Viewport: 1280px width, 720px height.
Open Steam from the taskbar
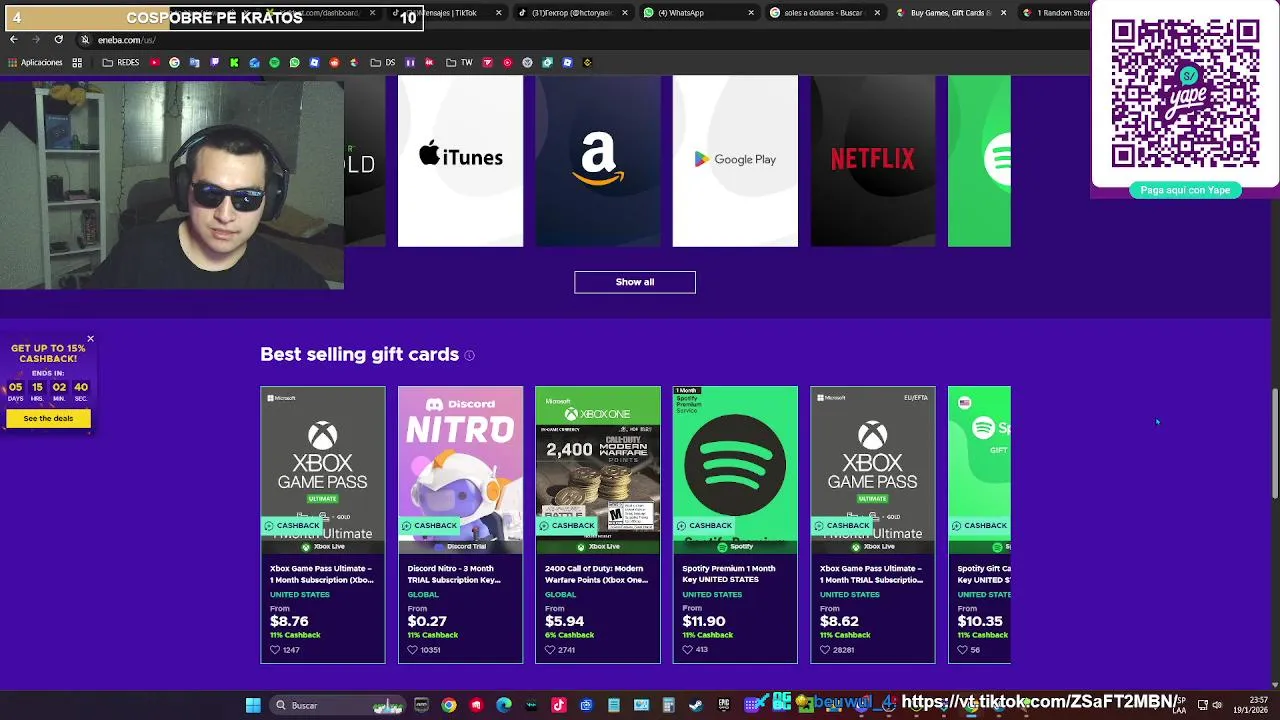tap(696, 705)
